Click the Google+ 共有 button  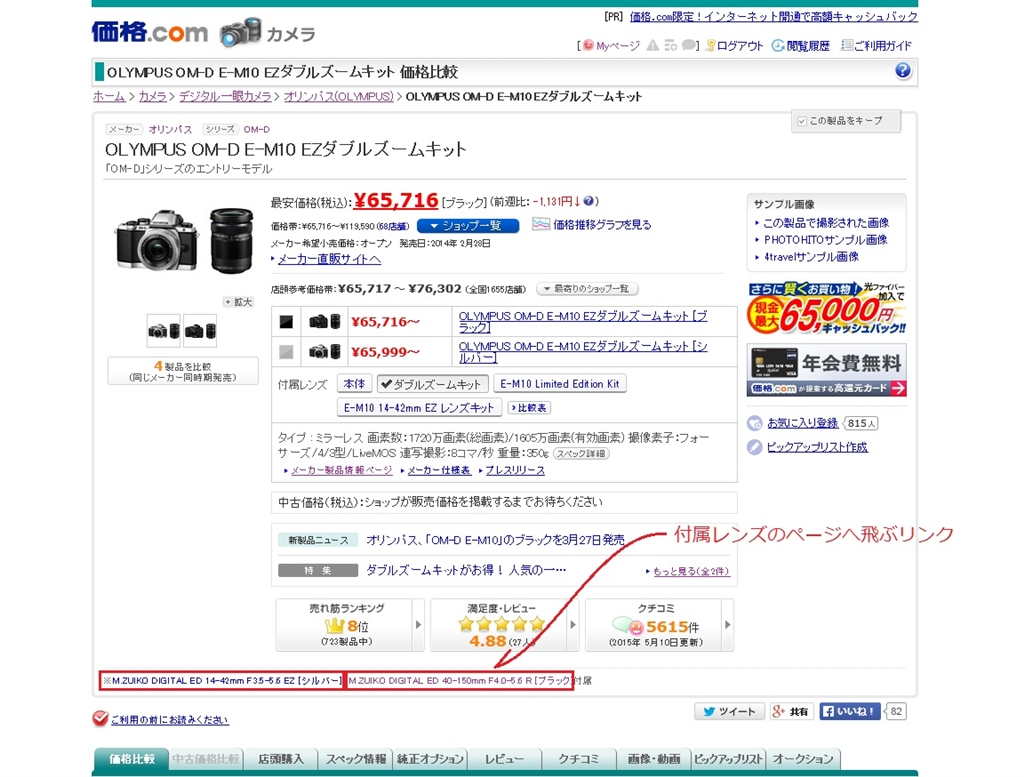click(x=791, y=712)
